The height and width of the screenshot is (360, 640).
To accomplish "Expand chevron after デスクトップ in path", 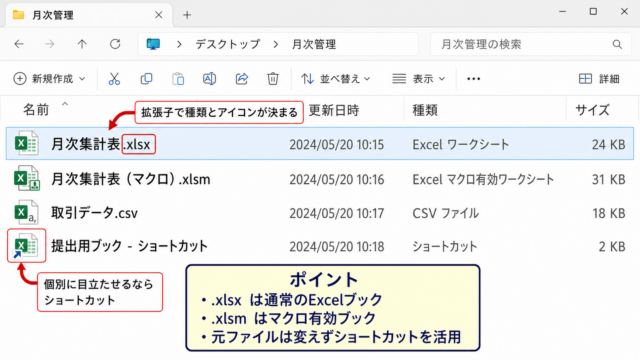I will (276, 44).
